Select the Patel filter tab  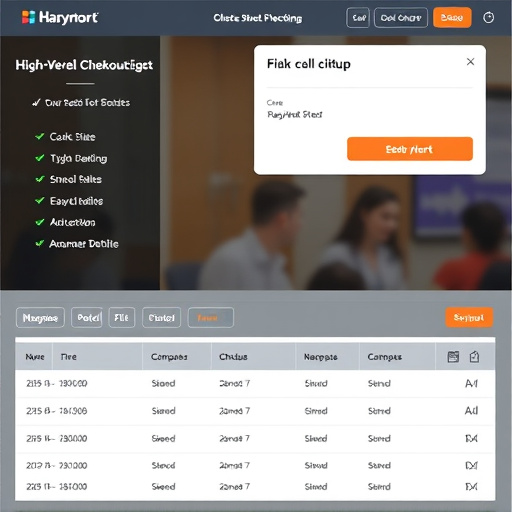point(87,318)
